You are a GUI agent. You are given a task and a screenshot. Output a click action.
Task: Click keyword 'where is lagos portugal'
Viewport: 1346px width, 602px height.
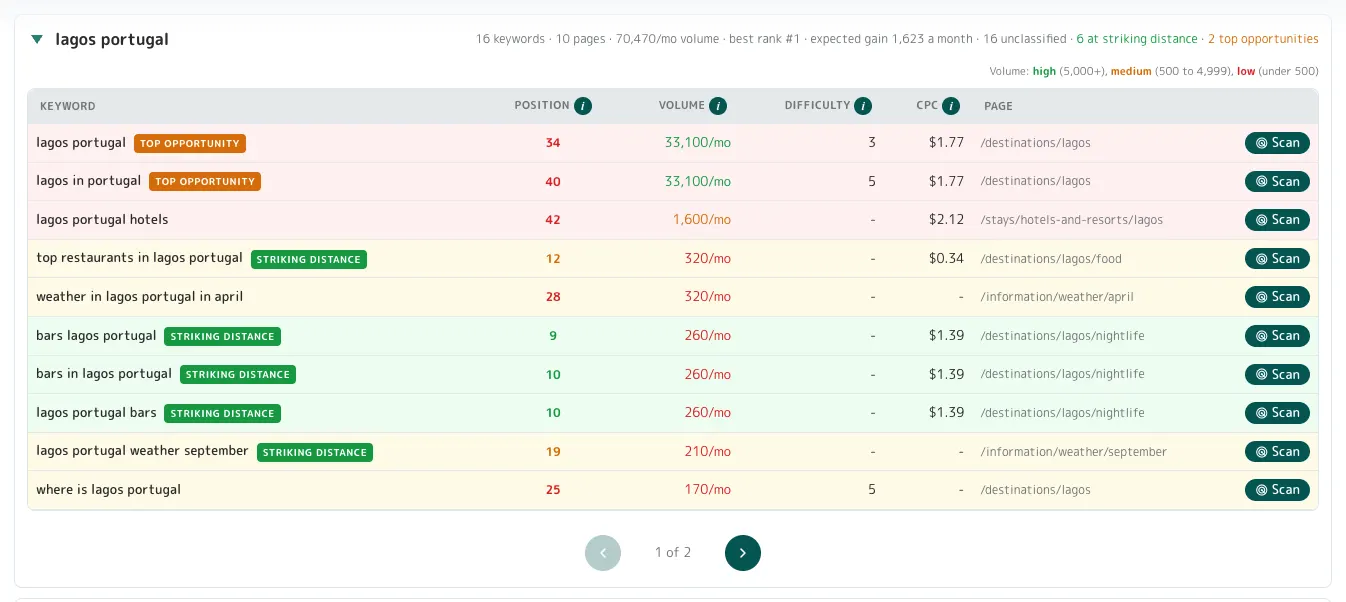[108, 489]
